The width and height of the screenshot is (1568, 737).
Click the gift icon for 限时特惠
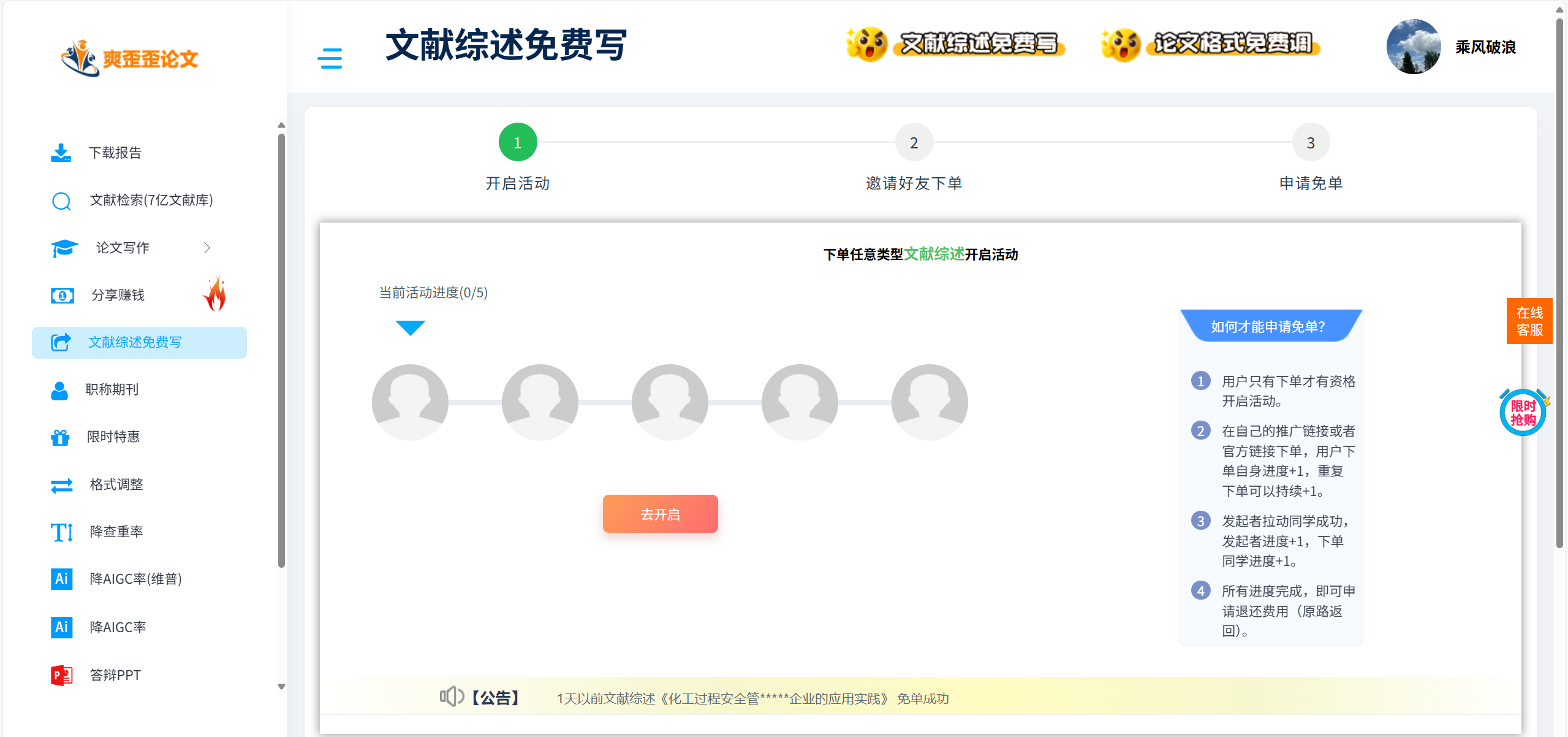pyautogui.click(x=60, y=437)
